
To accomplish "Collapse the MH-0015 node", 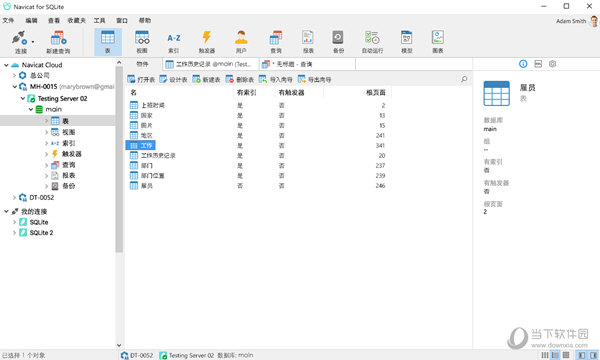I will tap(14, 86).
